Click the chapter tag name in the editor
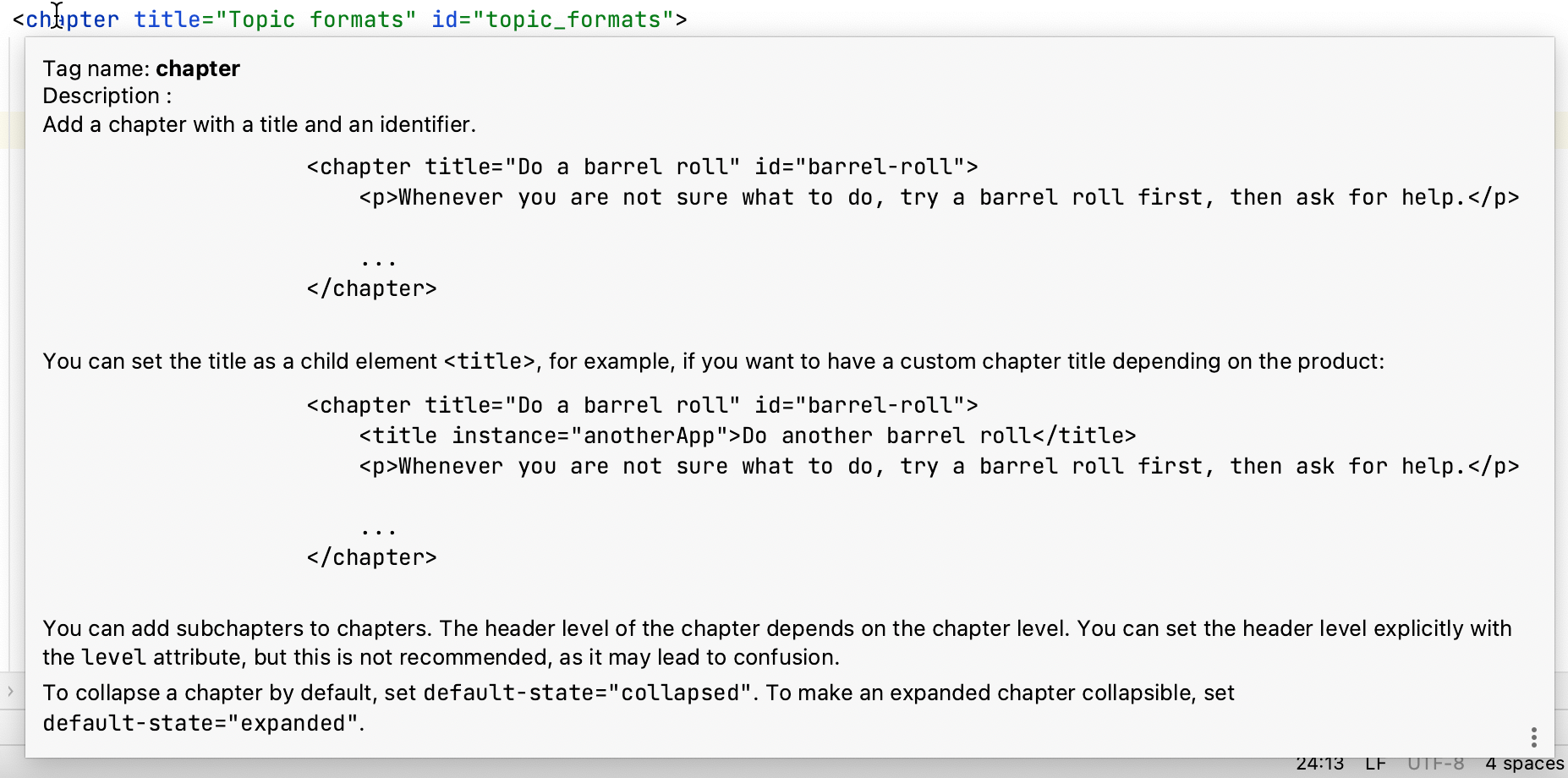1568x778 pixels. (x=73, y=19)
